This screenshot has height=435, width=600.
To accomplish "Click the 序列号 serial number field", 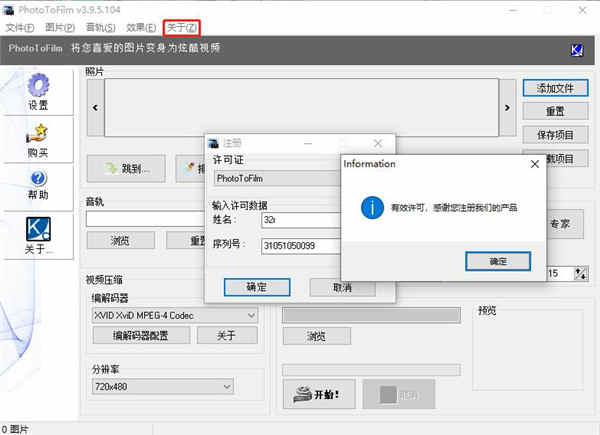I will 301,246.
